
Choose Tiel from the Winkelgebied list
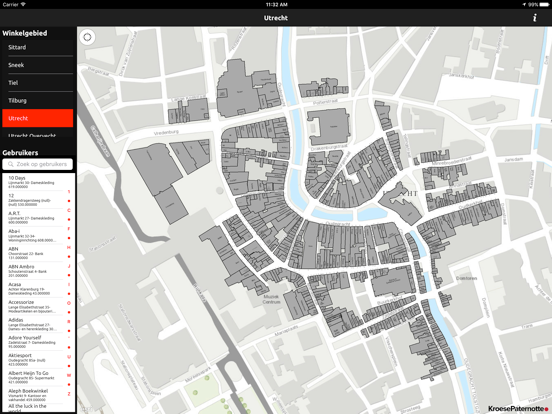[x=38, y=83]
